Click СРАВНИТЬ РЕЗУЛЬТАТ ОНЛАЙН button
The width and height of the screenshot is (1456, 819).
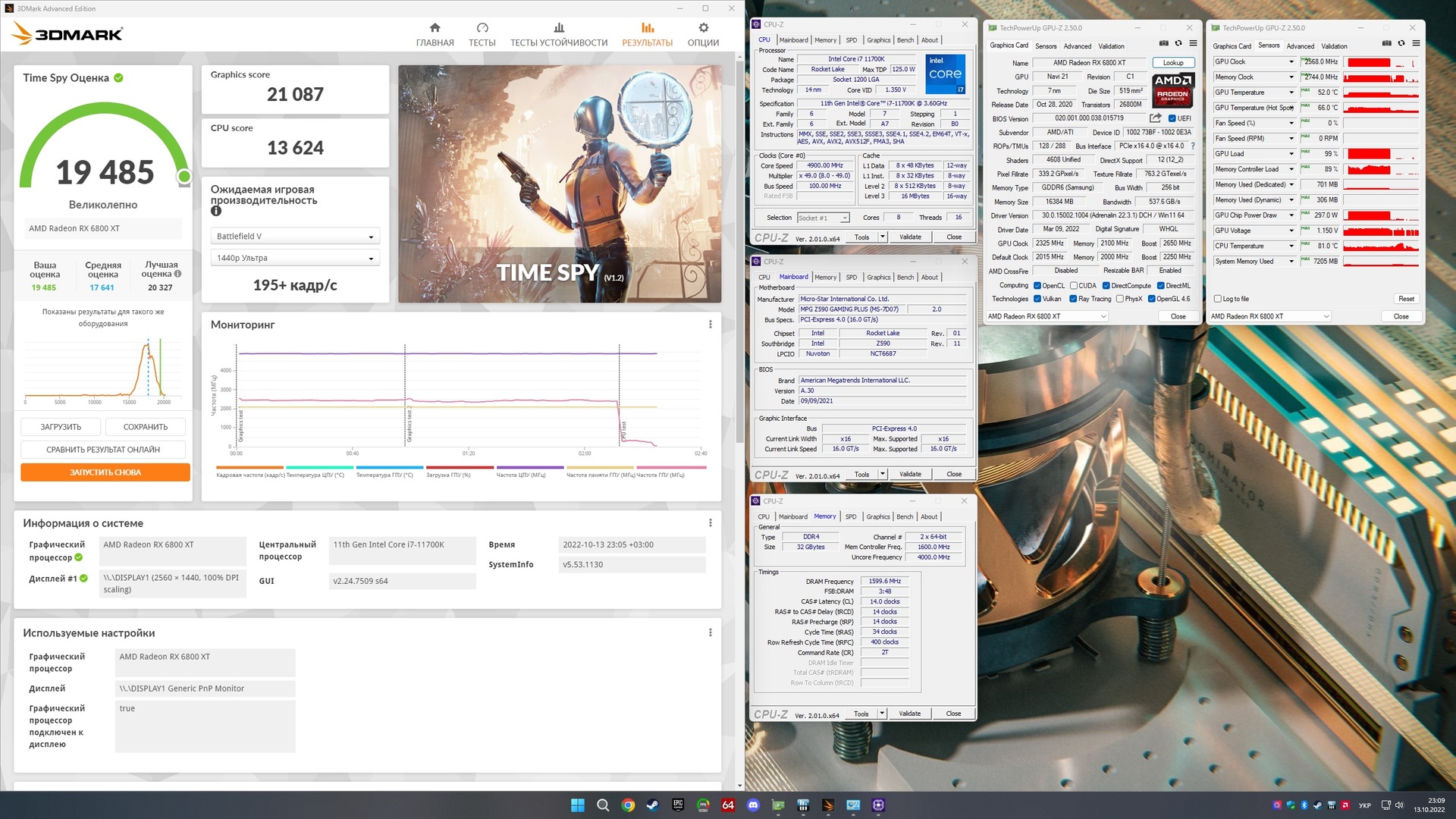pyautogui.click(x=103, y=450)
